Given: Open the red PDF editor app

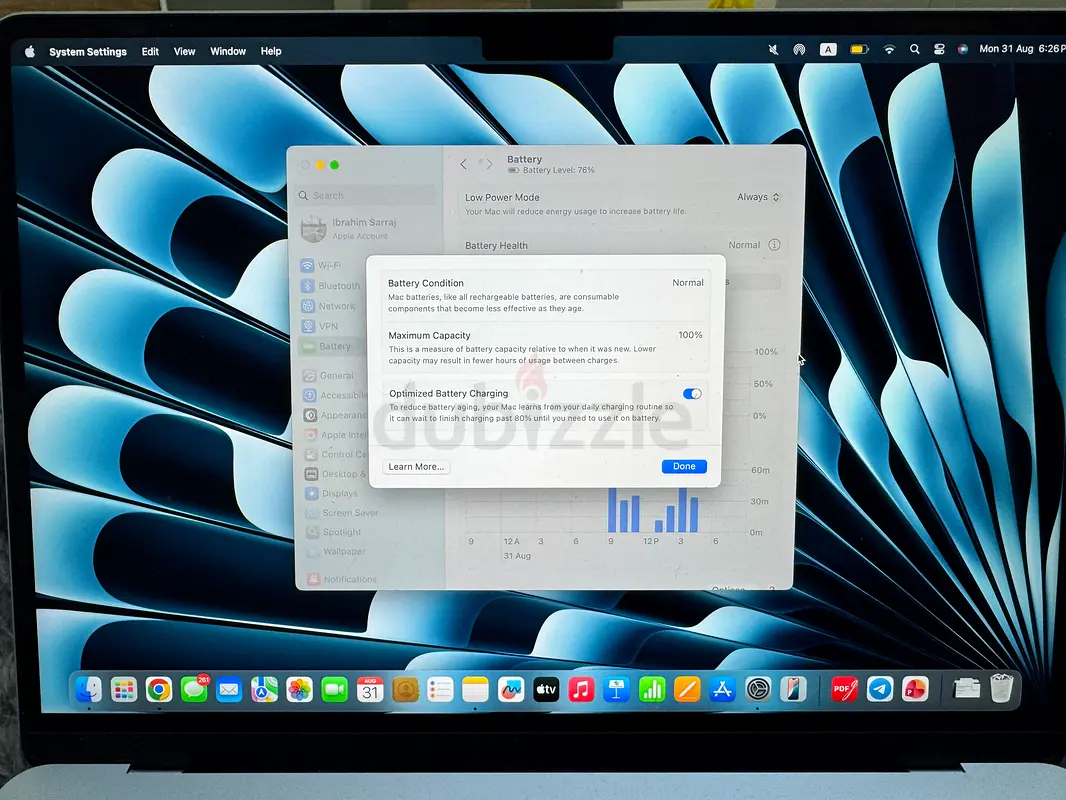Looking at the screenshot, I should point(844,690).
